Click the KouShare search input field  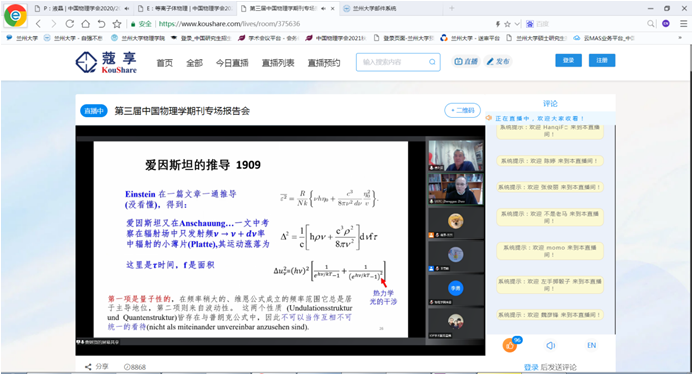(x=393, y=62)
